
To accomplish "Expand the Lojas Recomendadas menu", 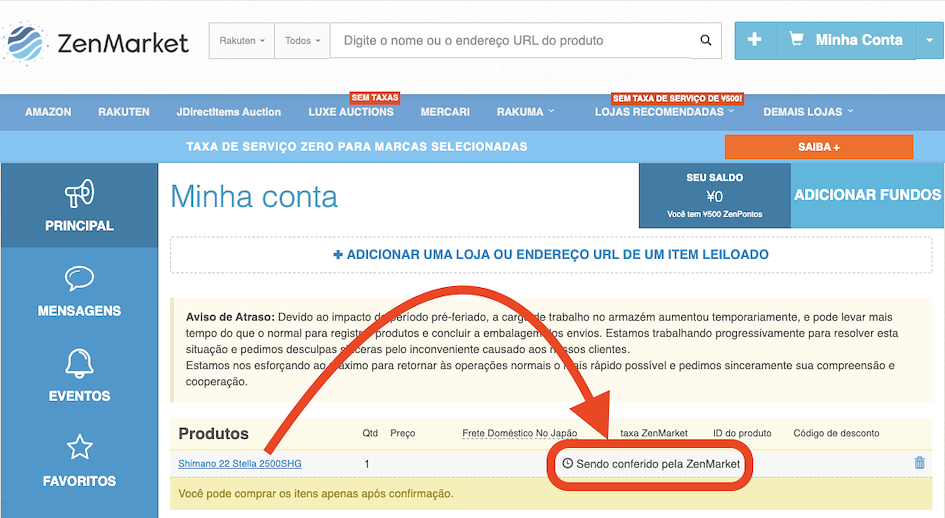I will tap(665, 112).
